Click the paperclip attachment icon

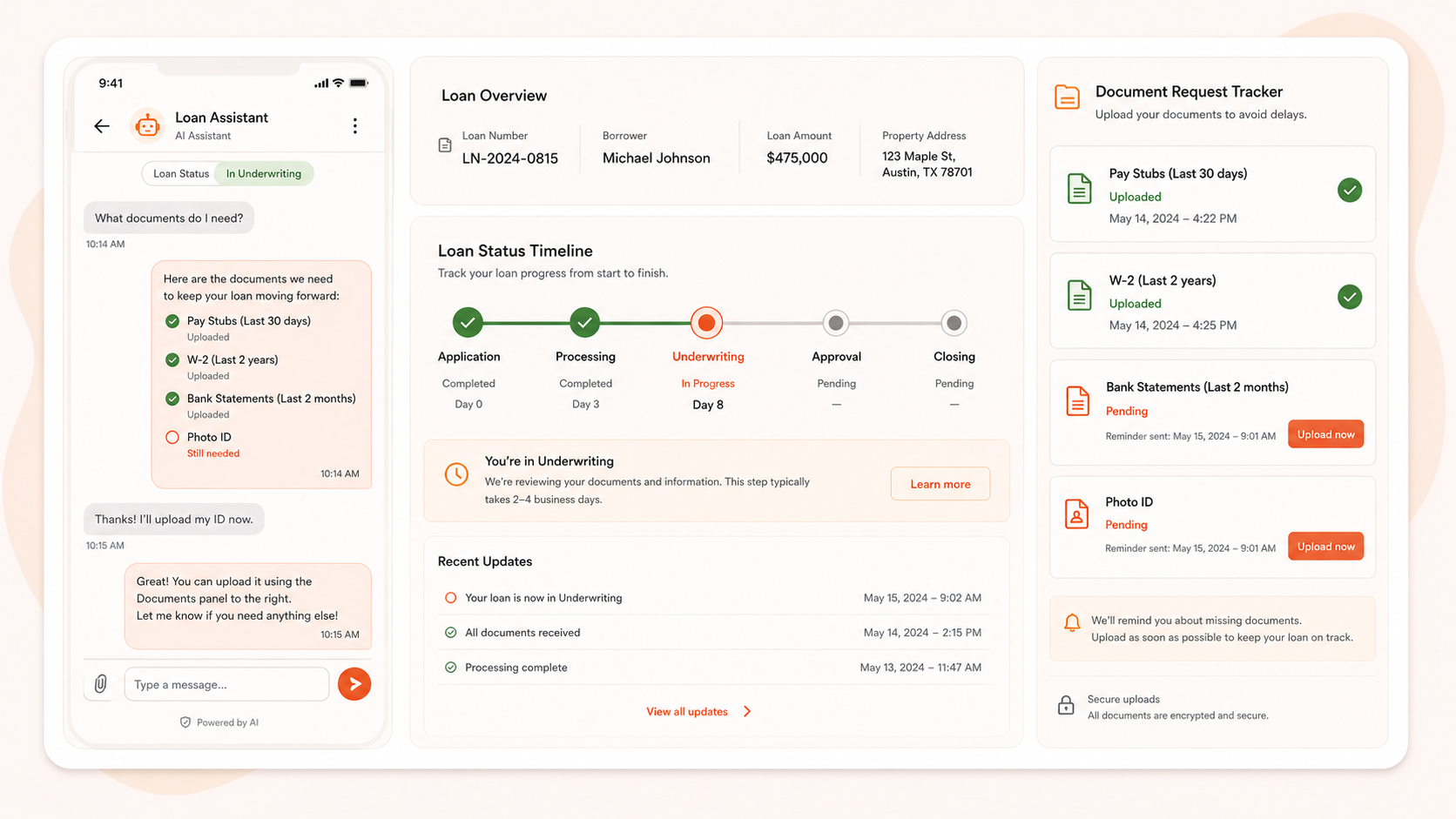coord(101,684)
